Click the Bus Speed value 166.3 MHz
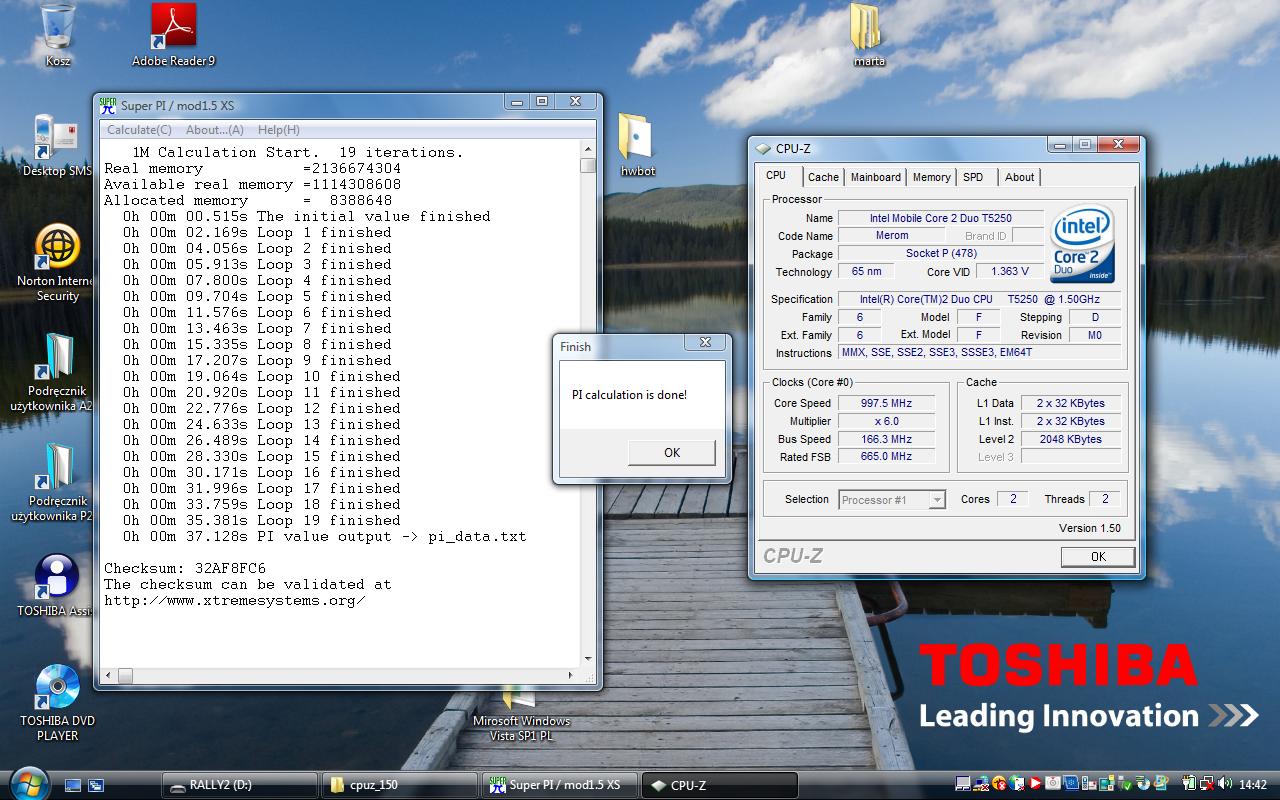1280x800 pixels. click(885, 439)
